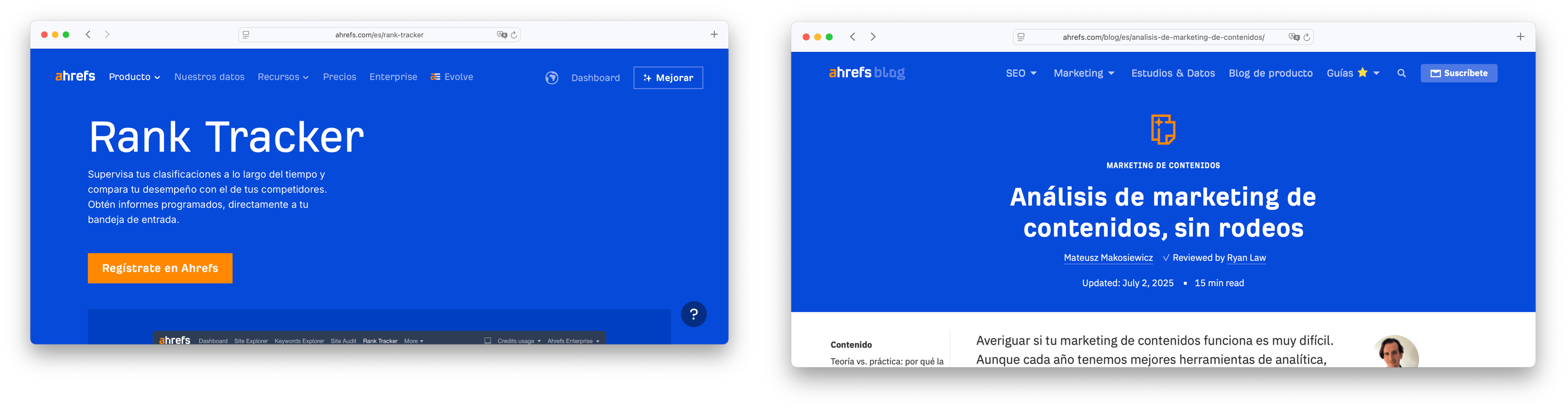This screenshot has height=410, width=1568.
Task: Open Precios in top navigation
Action: click(x=340, y=76)
